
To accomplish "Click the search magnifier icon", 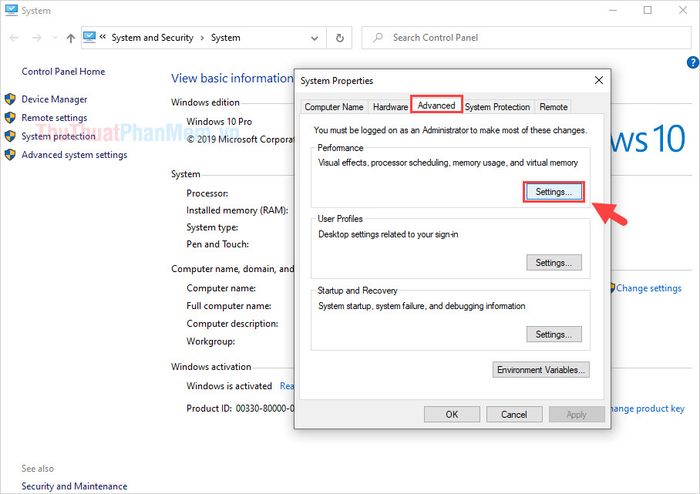I will pyautogui.click(x=378, y=37).
